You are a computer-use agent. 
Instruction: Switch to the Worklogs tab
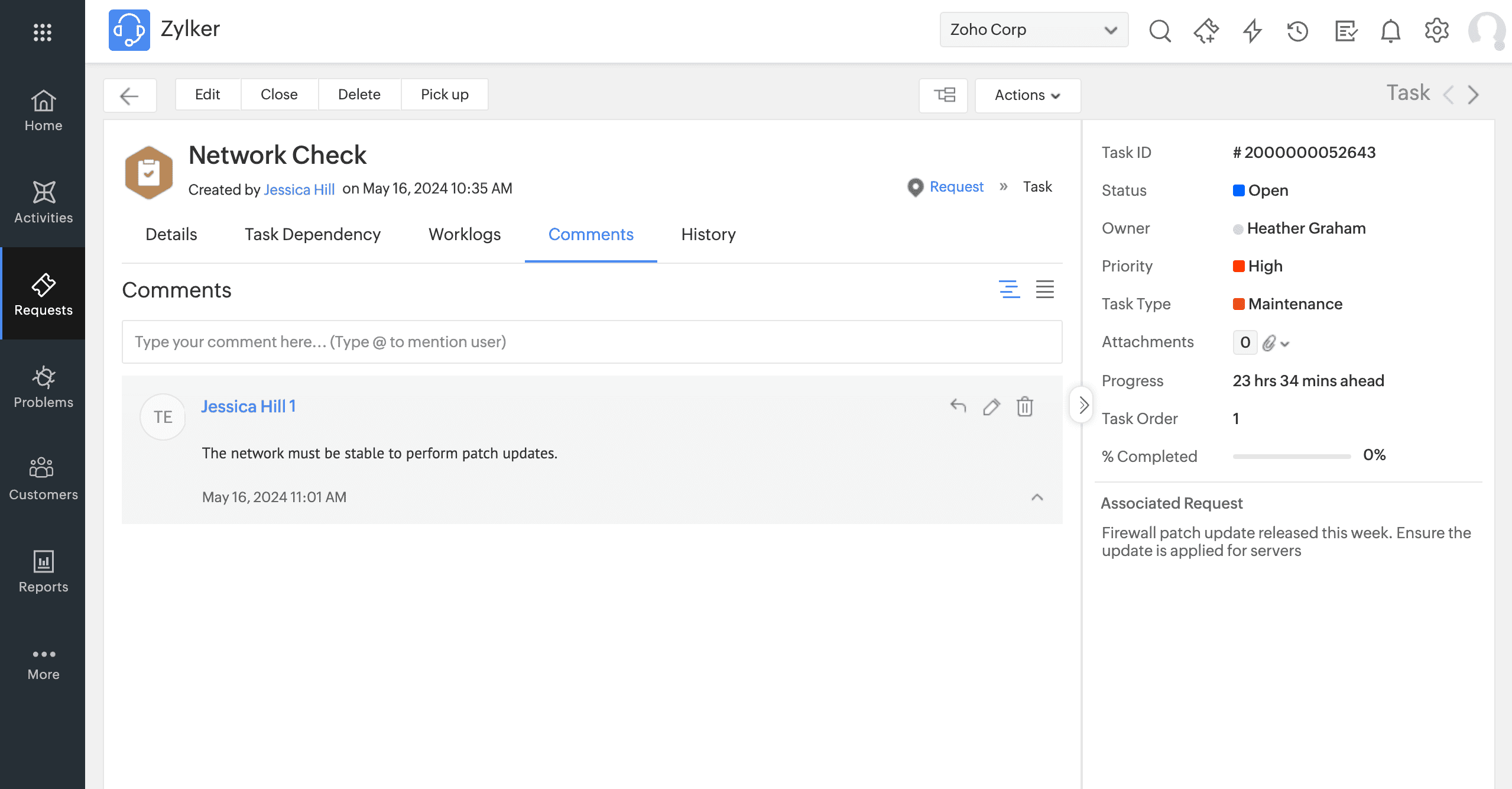pyautogui.click(x=465, y=234)
